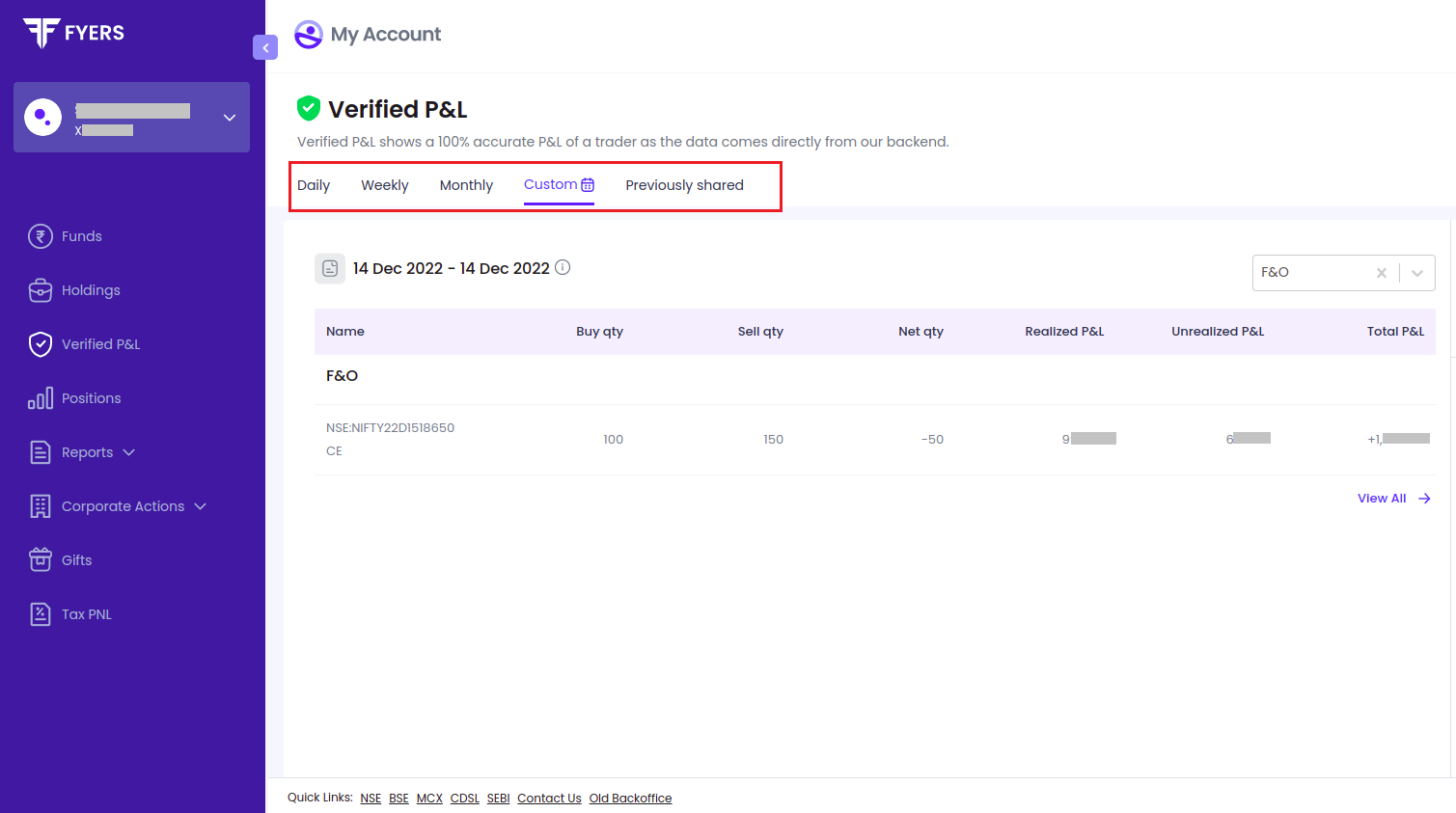This screenshot has width=1456, height=813.
Task: Click the Holdings briefcase icon
Action: click(41, 290)
